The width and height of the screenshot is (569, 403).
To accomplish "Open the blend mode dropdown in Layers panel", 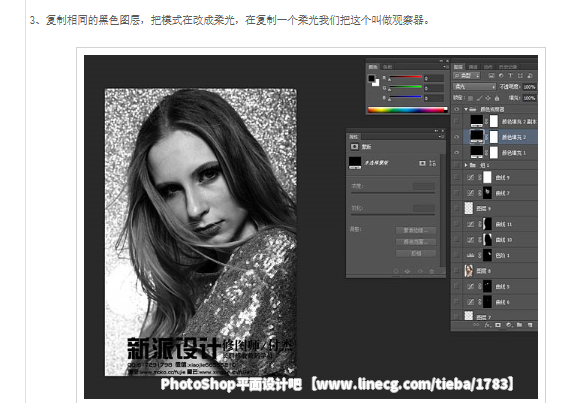I will point(474,87).
